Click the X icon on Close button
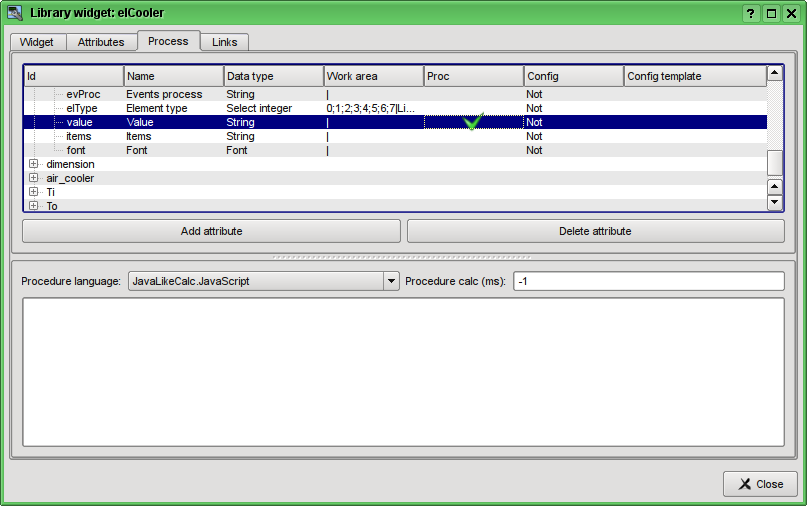 pyautogui.click(x=744, y=484)
